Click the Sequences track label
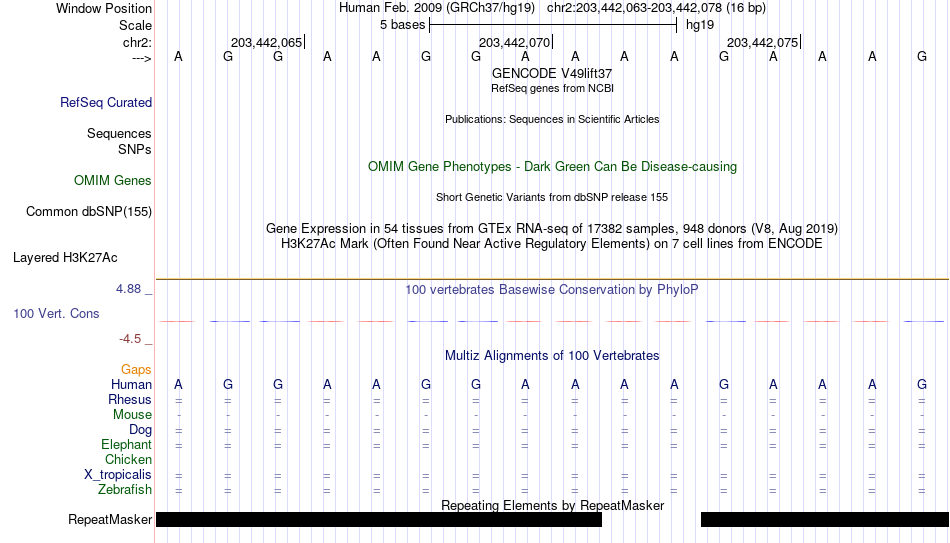Viewport: 950px width, 543px height. coord(119,133)
